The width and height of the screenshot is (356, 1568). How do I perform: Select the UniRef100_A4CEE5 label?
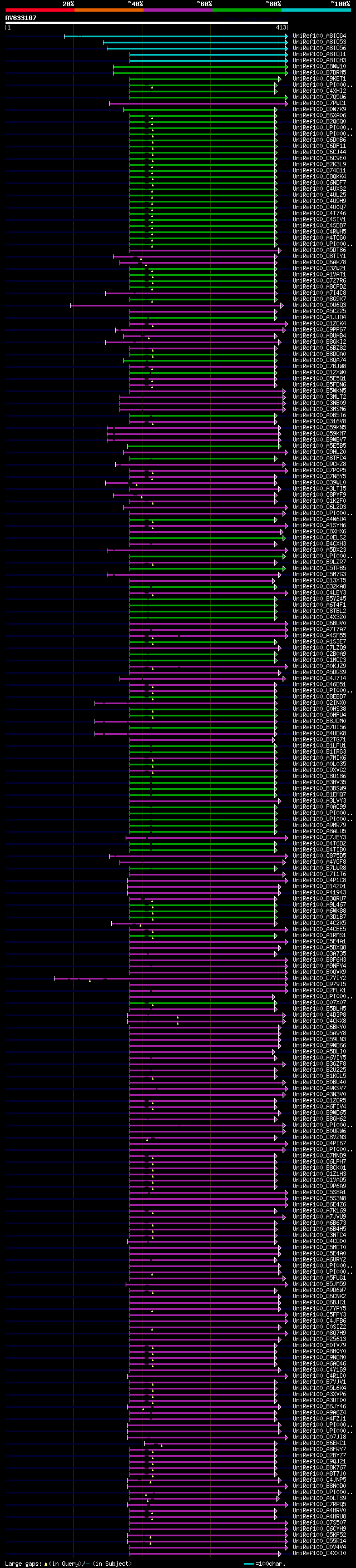click(x=319, y=929)
